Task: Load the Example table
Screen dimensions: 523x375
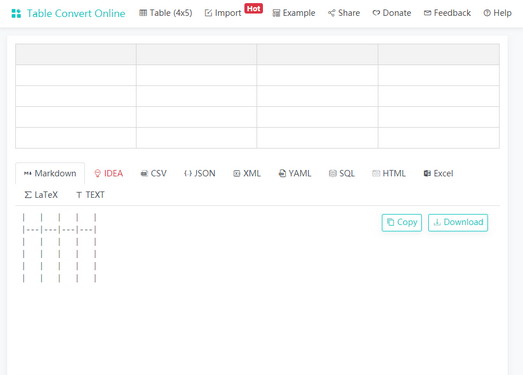Action: click(x=294, y=13)
